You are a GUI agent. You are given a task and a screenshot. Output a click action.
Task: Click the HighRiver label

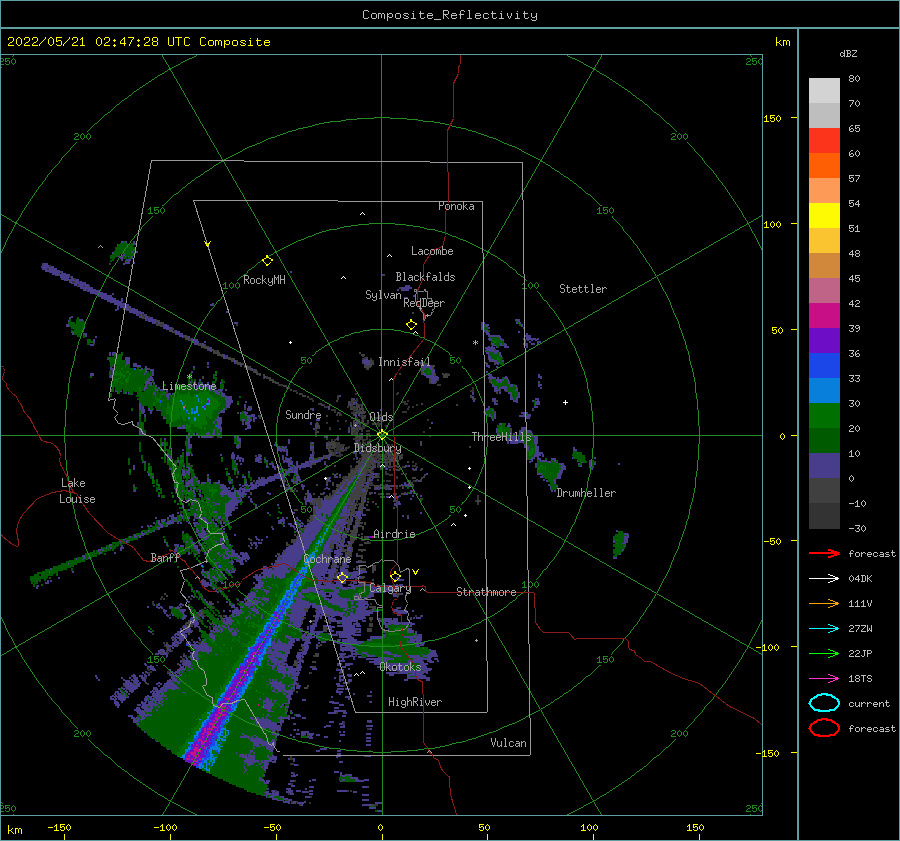[415, 702]
